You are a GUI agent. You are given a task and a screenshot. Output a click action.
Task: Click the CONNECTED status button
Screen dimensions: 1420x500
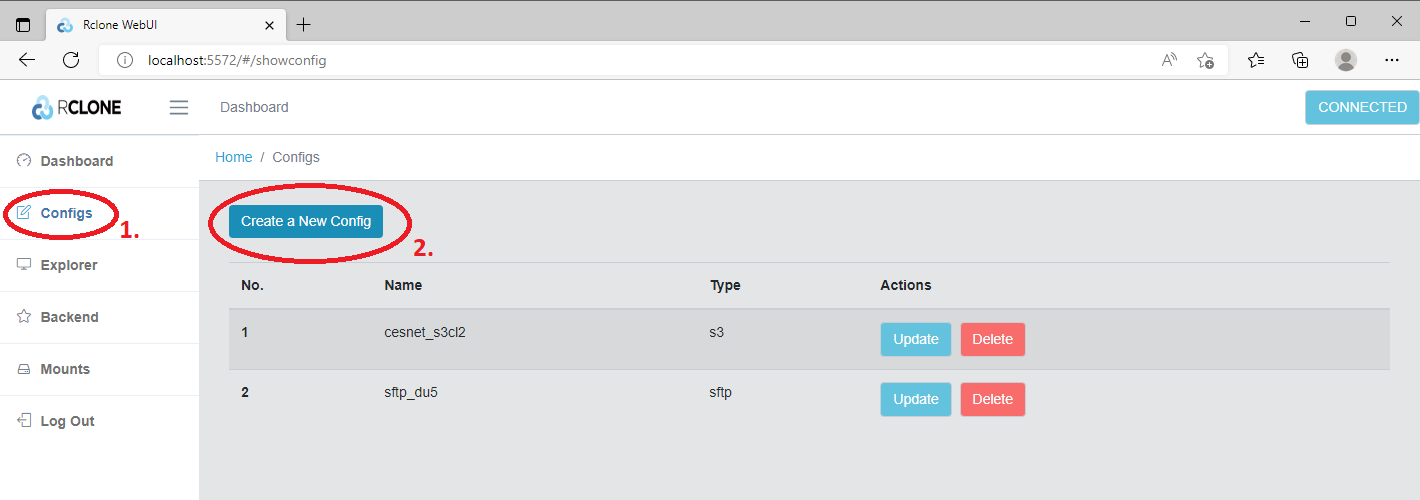1361,107
